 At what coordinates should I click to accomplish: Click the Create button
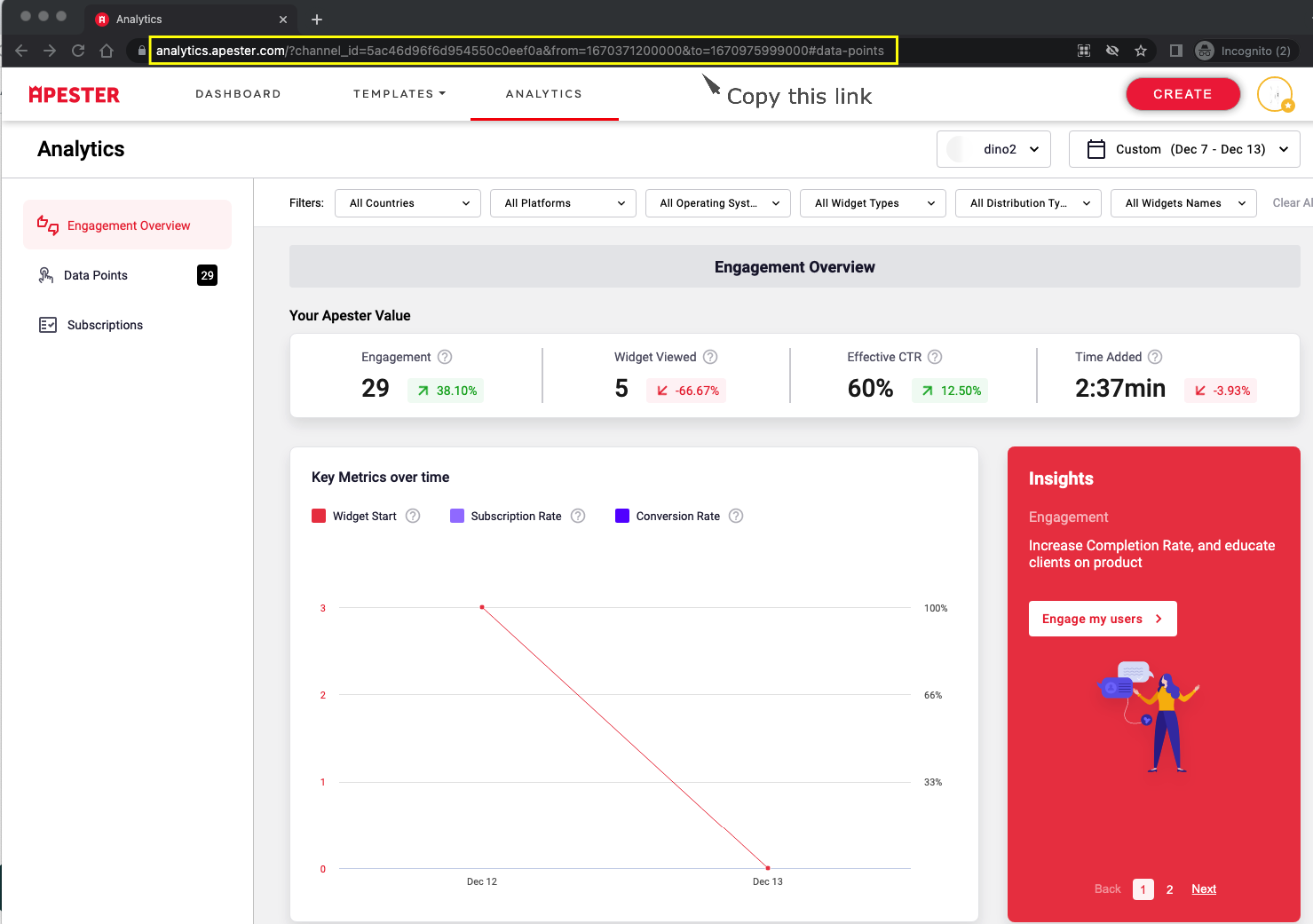pos(1182,94)
